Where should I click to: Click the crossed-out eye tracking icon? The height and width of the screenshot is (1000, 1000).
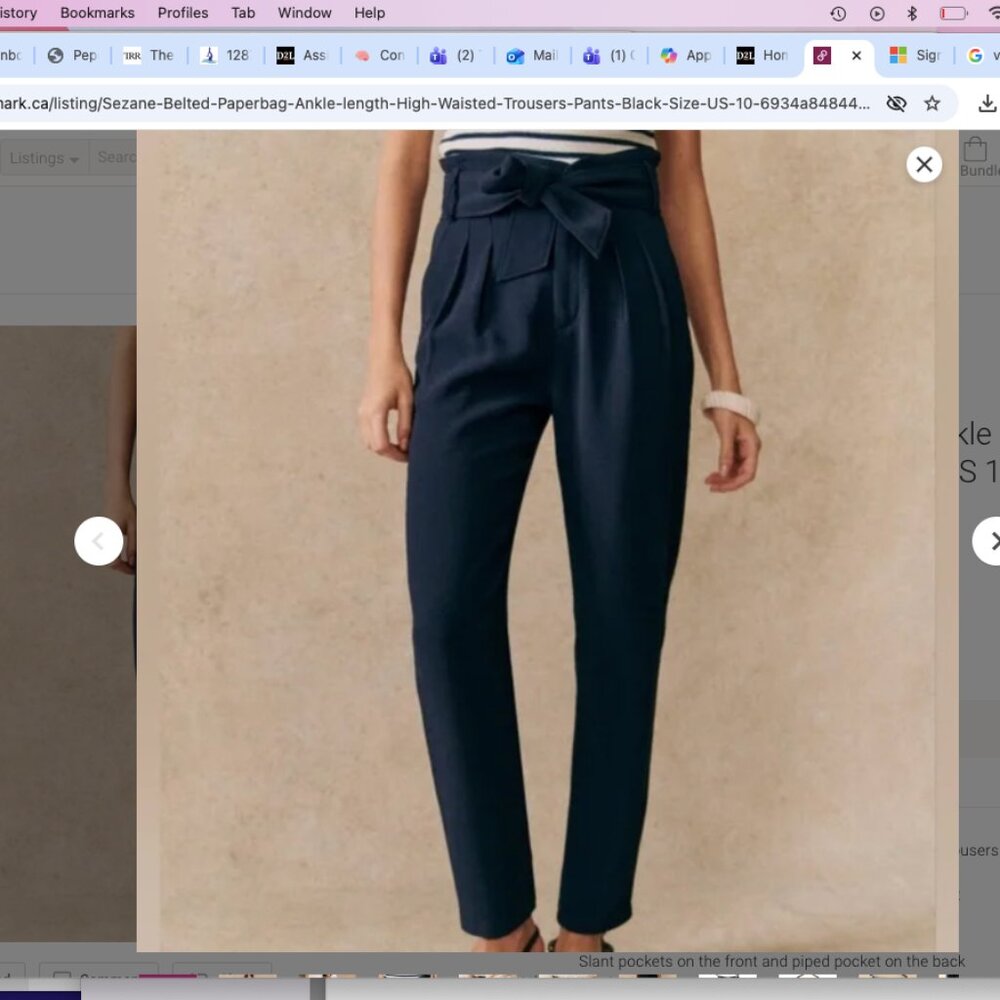point(896,103)
